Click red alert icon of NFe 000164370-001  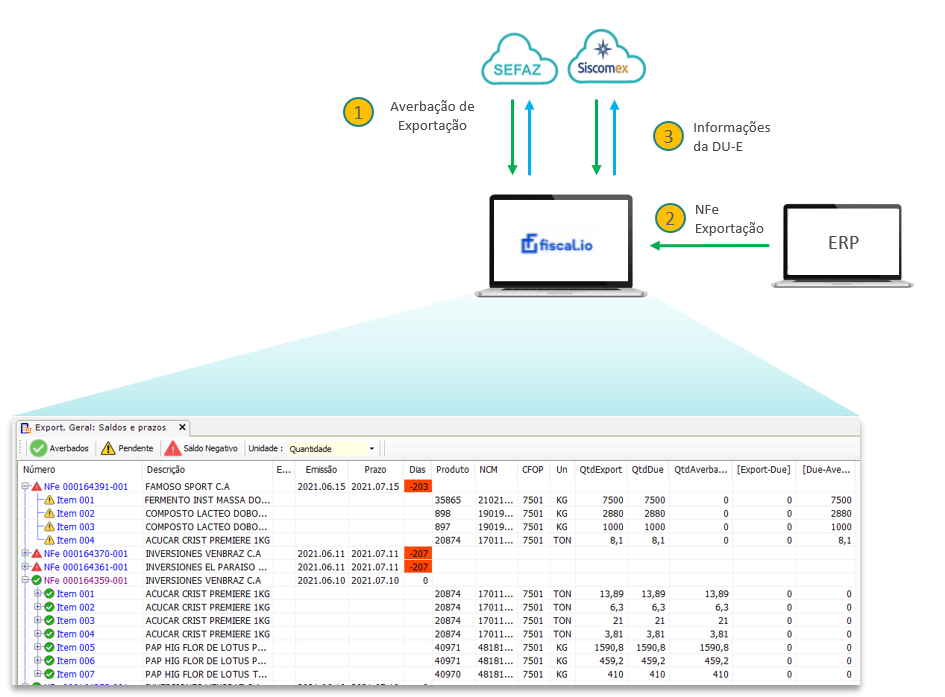[36, 553]
